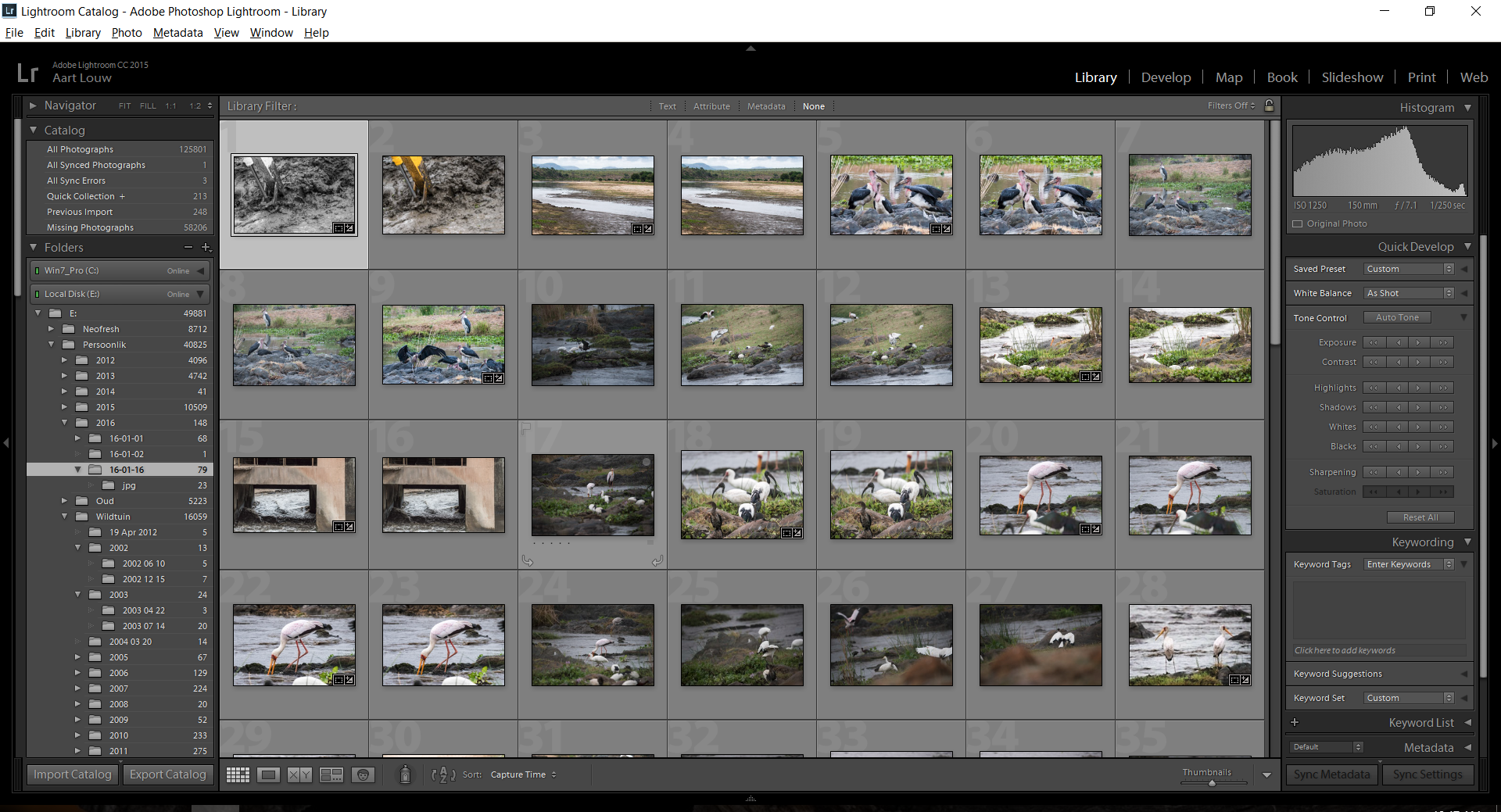Switch to Loupe view icon
The image size is (1501, 812).
point(269,774)
